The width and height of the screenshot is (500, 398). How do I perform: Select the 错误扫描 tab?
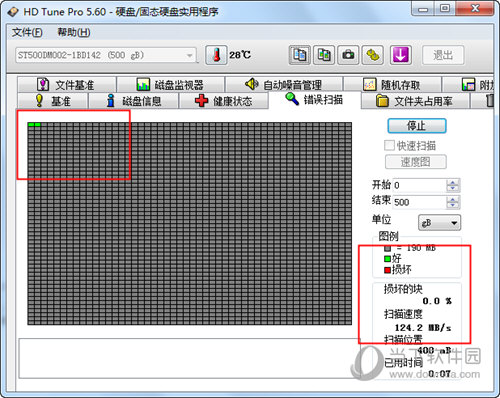[314, 99]
